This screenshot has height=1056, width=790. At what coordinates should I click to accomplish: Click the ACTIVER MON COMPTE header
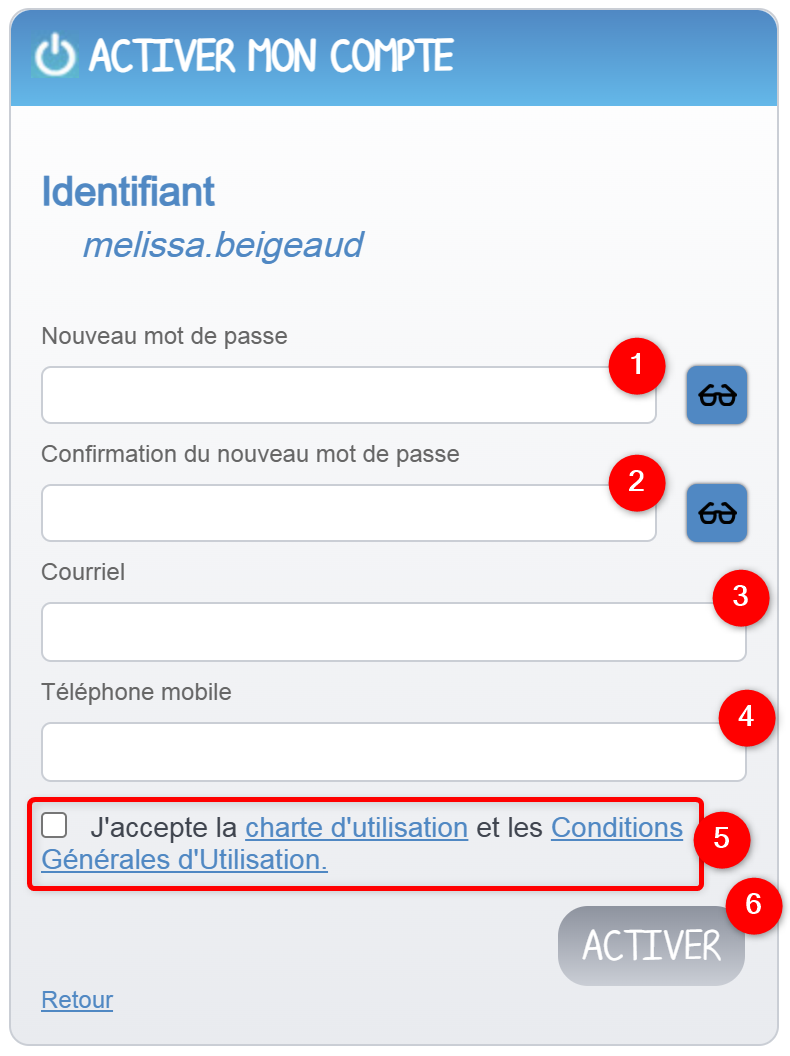pos(271,56)
